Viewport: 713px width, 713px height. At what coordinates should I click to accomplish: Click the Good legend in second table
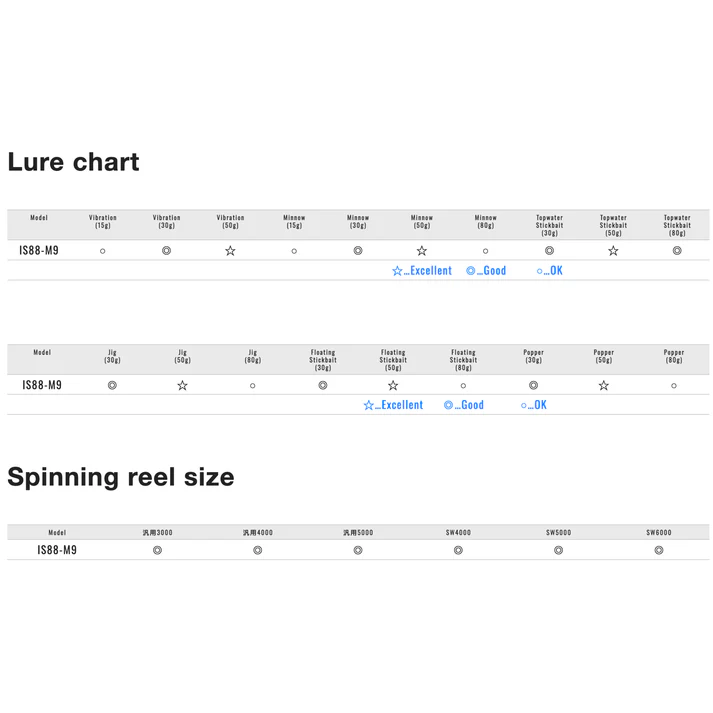tap(464, 405)
